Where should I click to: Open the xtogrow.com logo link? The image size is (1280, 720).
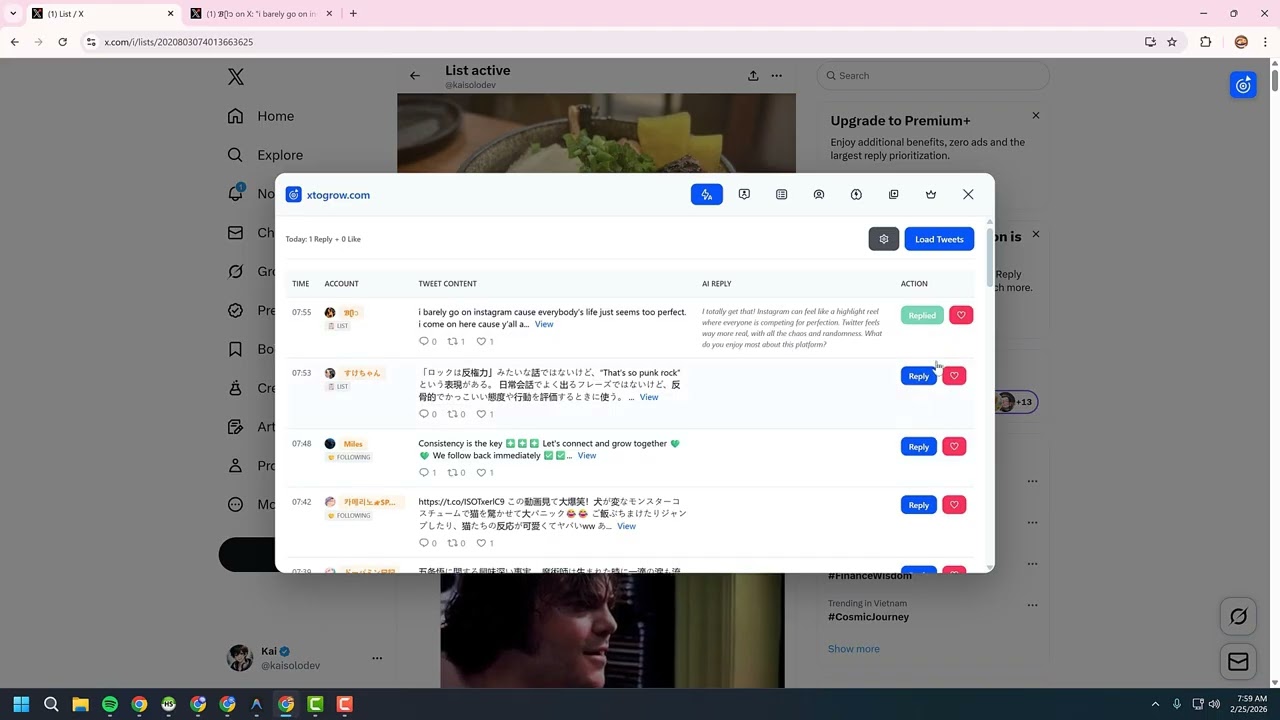328,195
